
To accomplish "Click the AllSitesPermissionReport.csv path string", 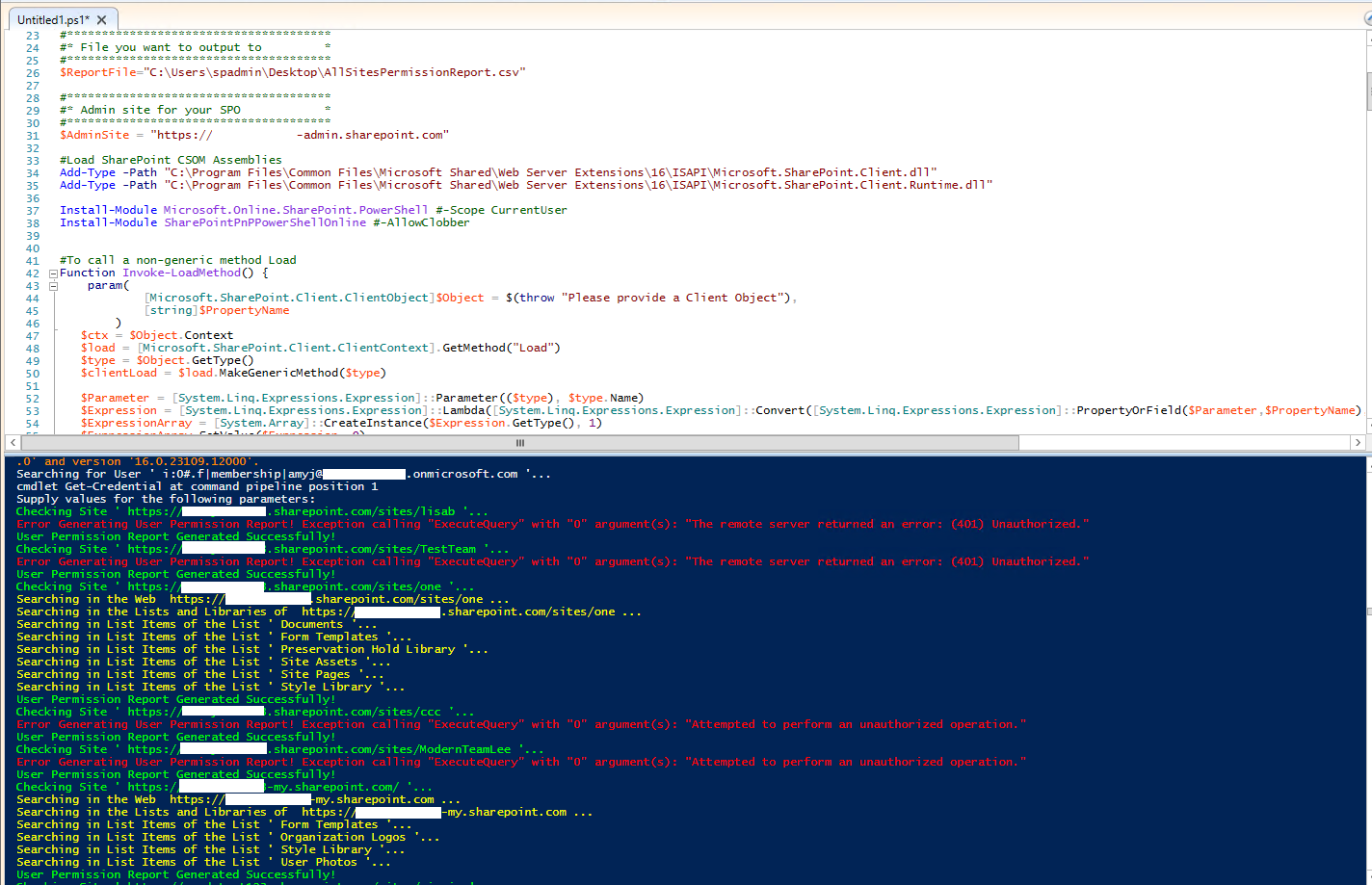I will pyautogui.click(x=334, y=73).
